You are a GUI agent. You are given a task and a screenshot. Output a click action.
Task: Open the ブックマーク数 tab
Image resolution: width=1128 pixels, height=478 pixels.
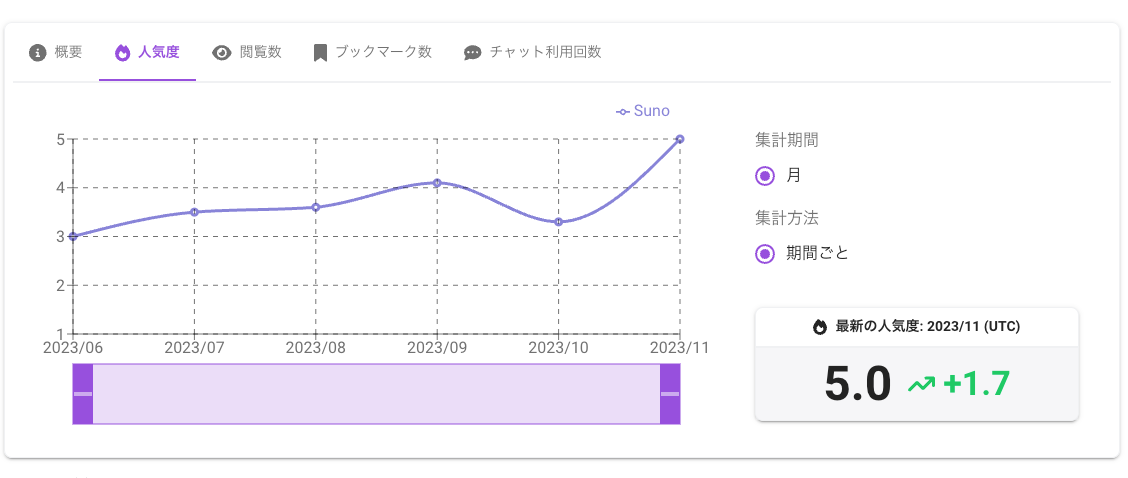383,52
